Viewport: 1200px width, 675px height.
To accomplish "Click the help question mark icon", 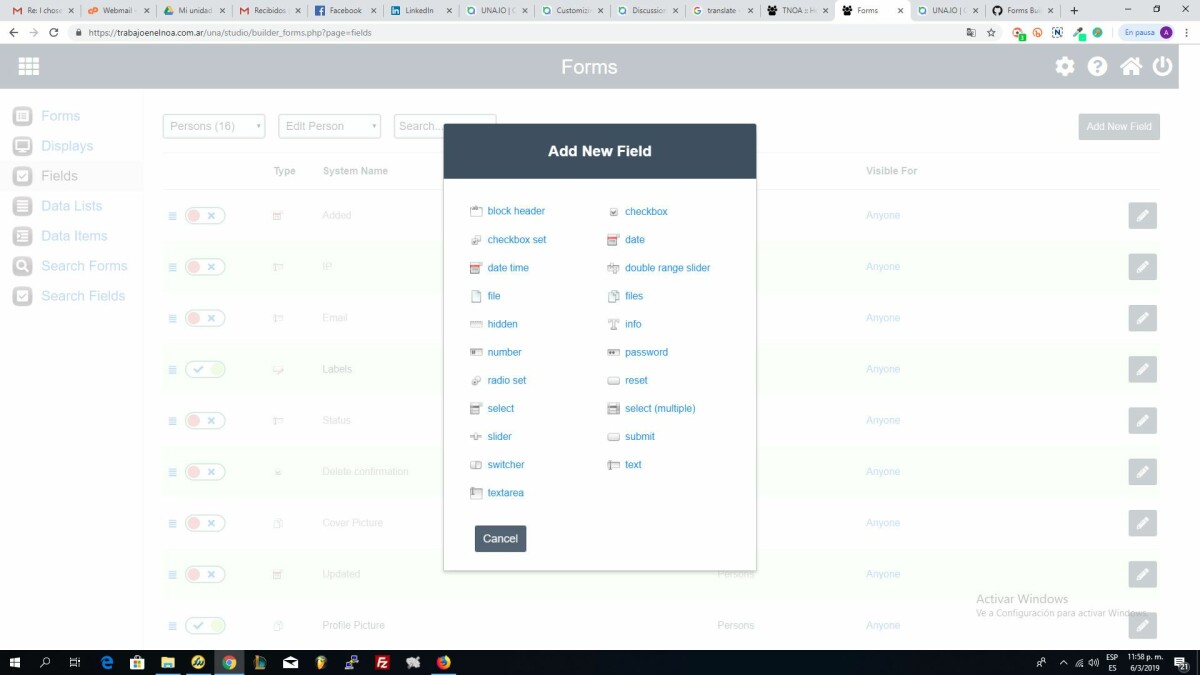I will 1097,67.
